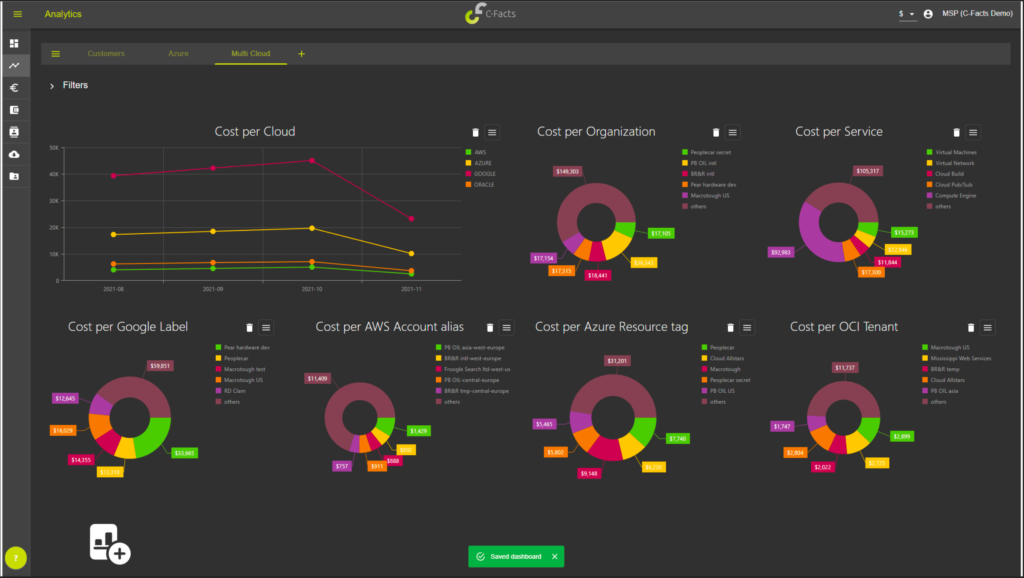Open the wallet budget sidebar icon
Image resolution: width=1024 pixels, height=578 pixels.
(x=14, y=110)
